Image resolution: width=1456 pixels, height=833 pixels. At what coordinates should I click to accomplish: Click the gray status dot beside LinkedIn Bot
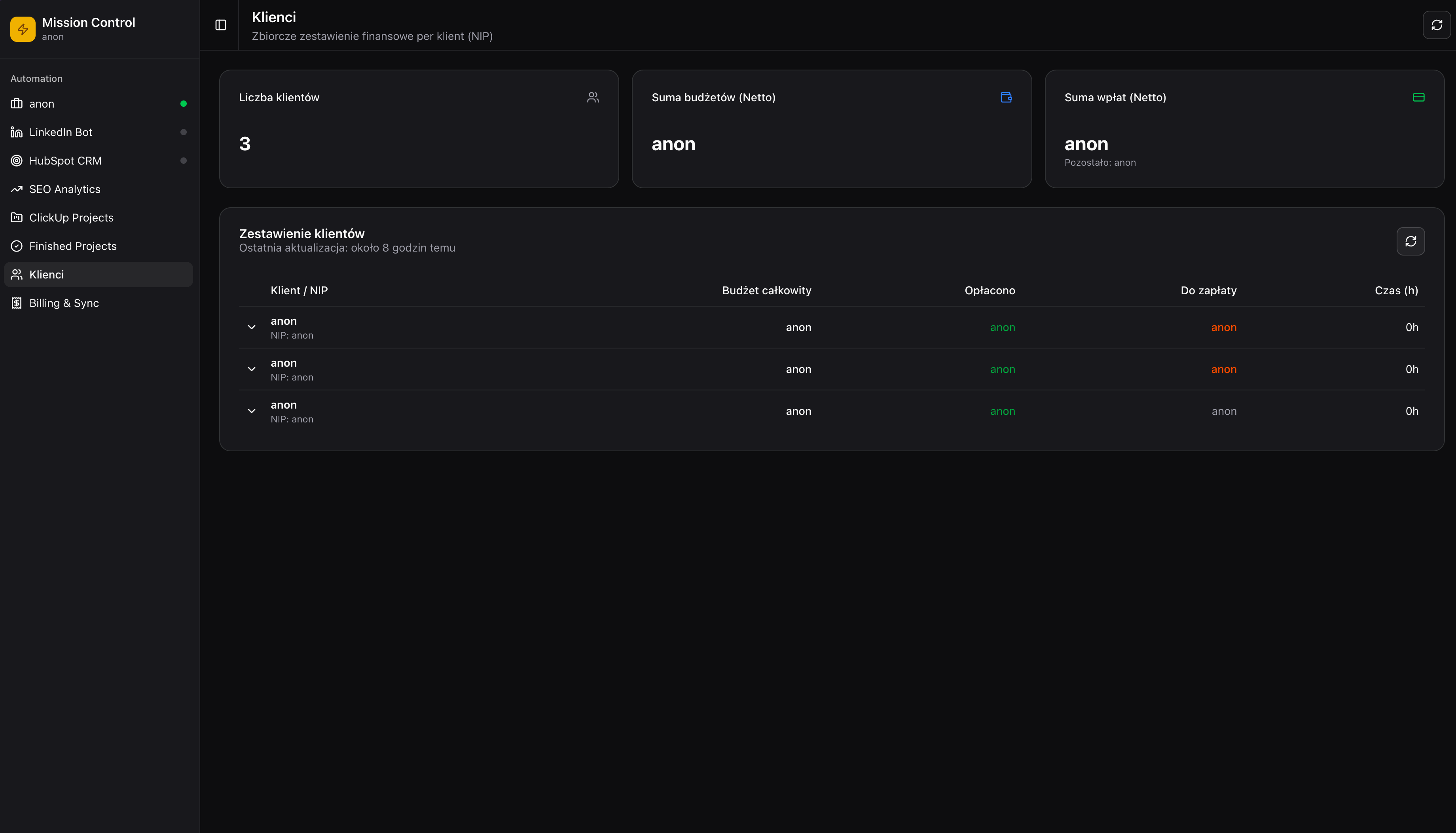coord(183,132)
